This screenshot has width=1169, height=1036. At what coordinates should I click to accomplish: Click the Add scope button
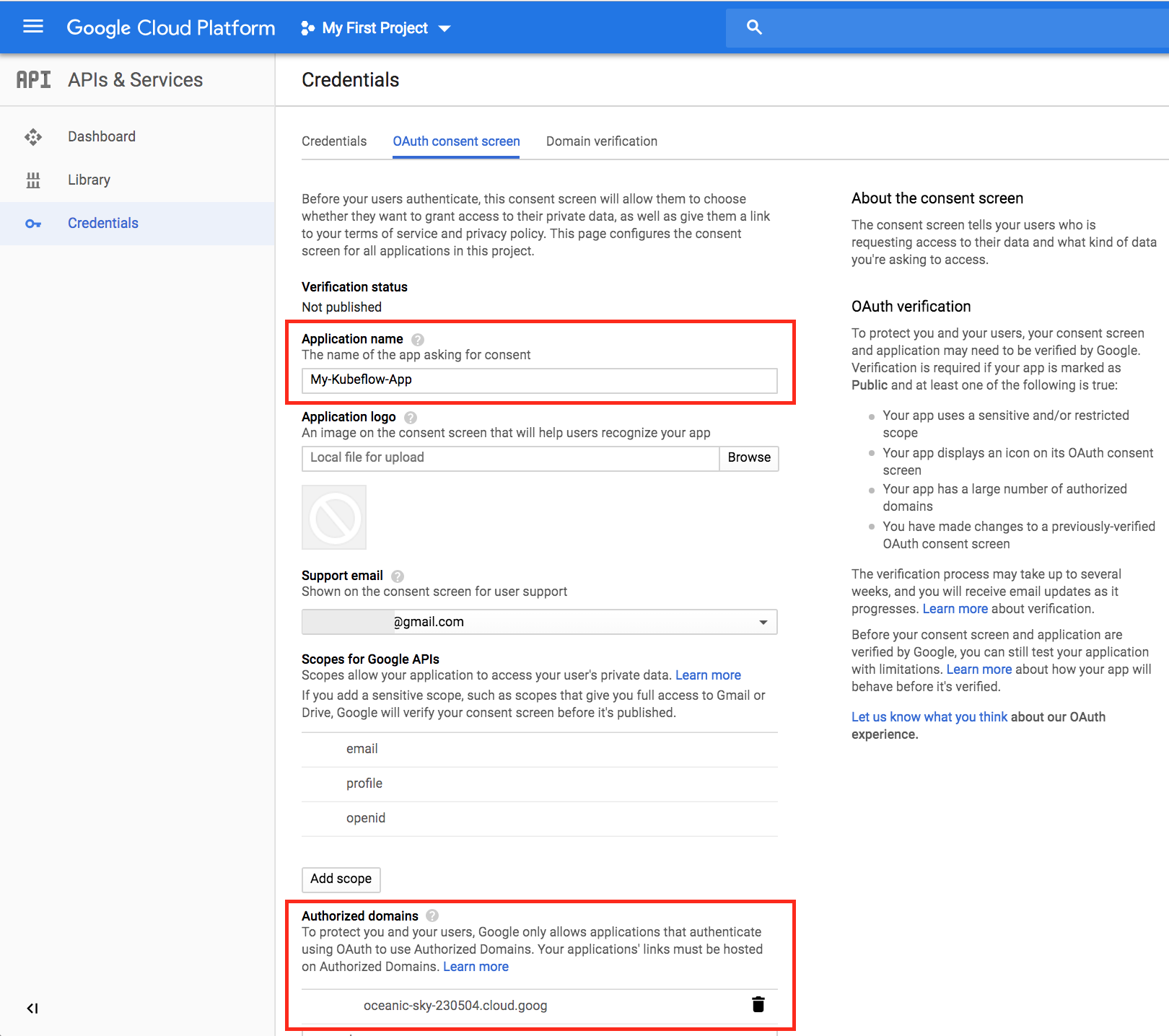click(341, 879)
